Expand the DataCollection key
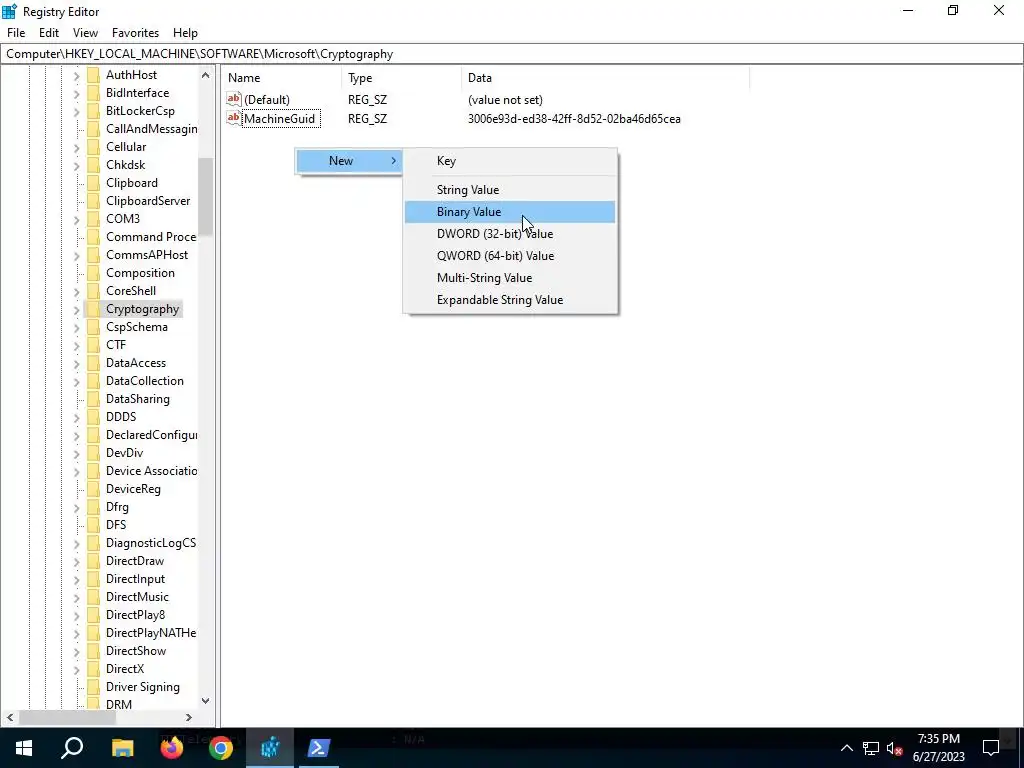 [x=76, y=381]
